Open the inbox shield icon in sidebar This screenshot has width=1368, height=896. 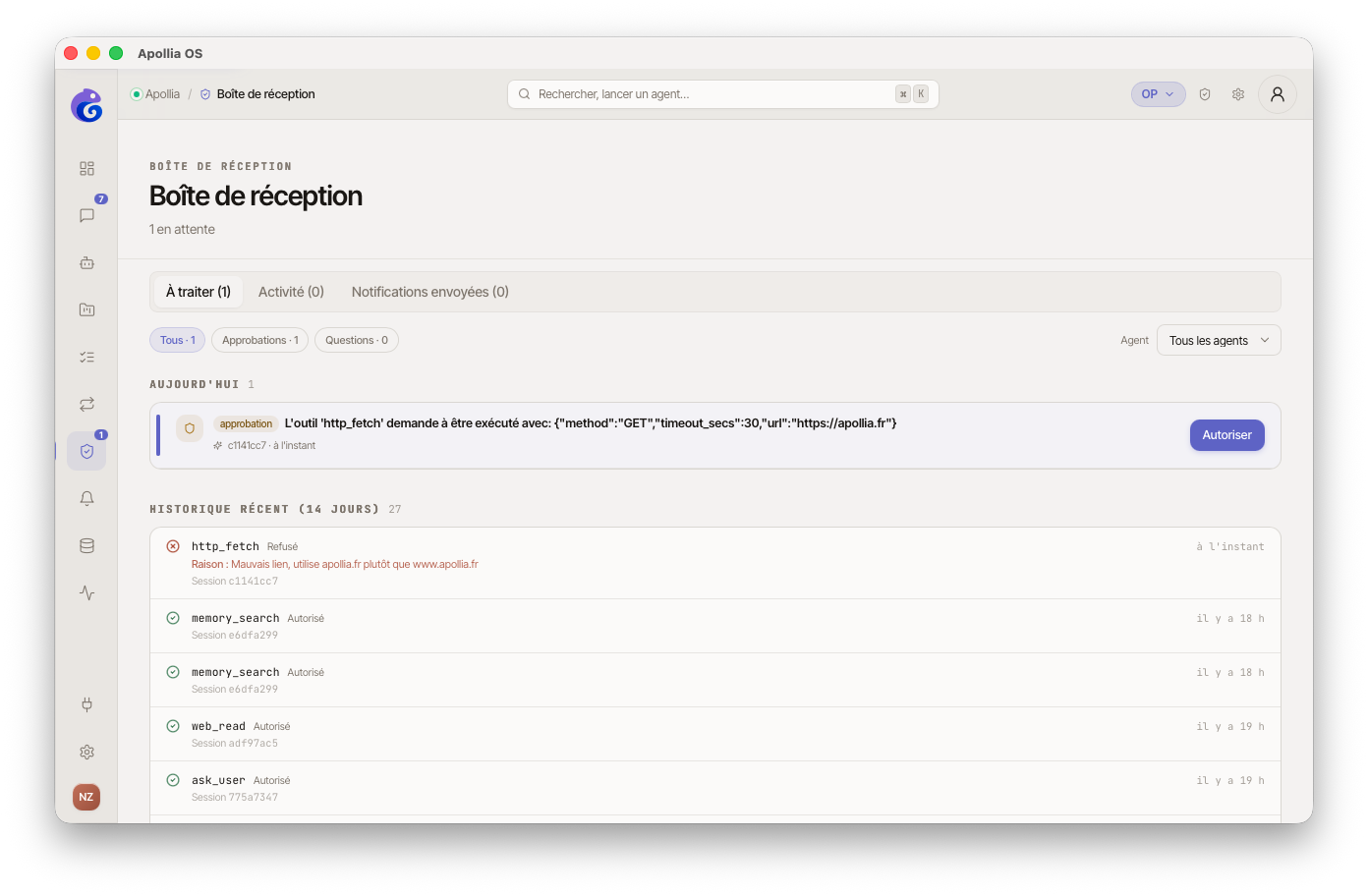(x=86, y=451)
